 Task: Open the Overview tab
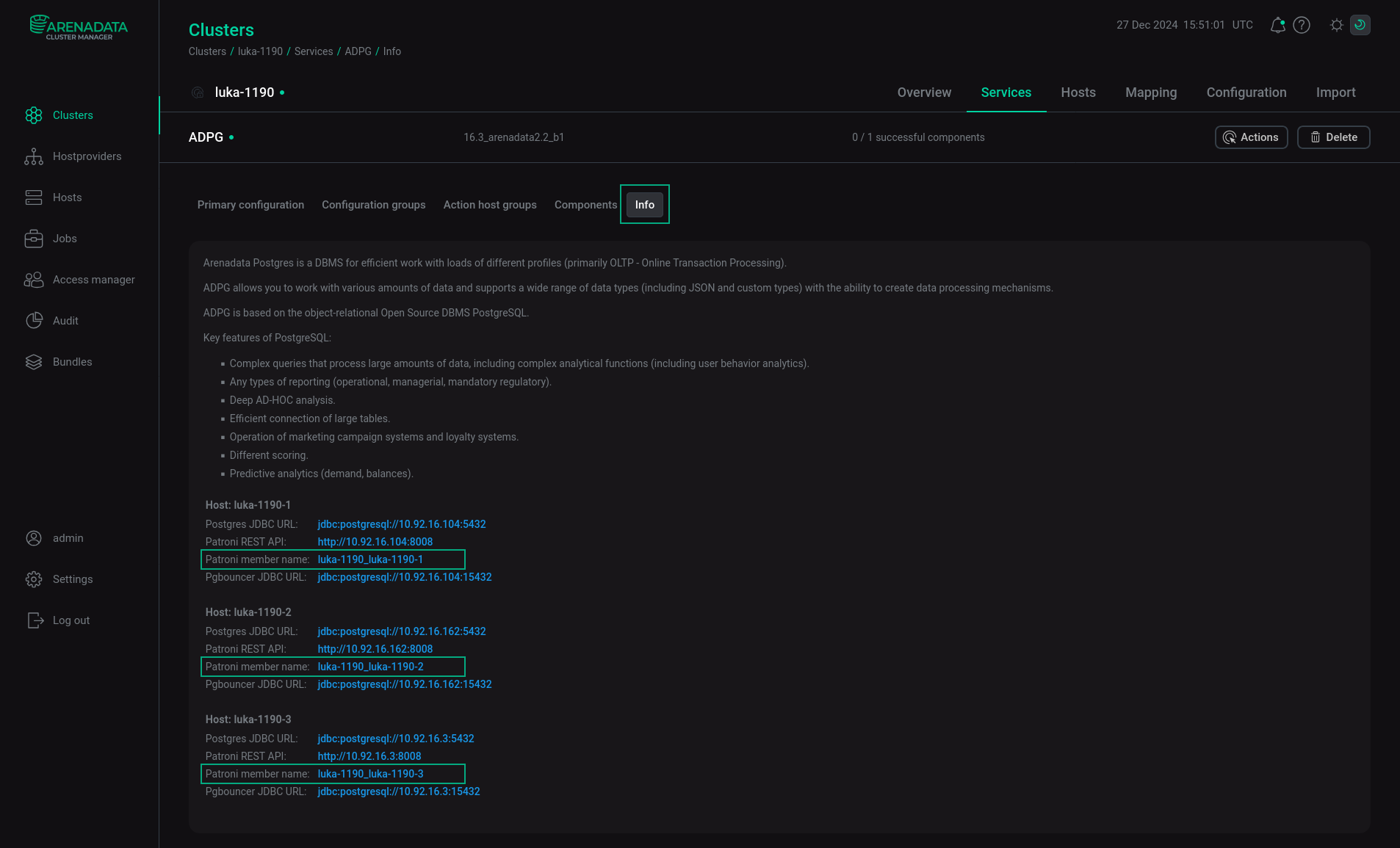(x=924, y=93)
